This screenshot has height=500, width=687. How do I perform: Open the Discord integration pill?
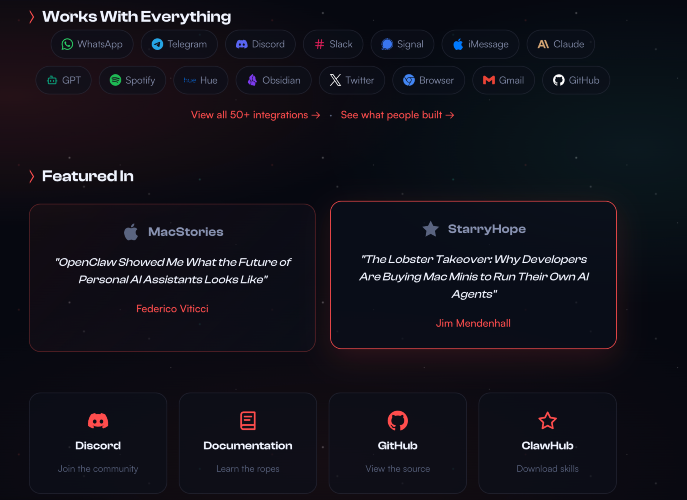point(260,44)
